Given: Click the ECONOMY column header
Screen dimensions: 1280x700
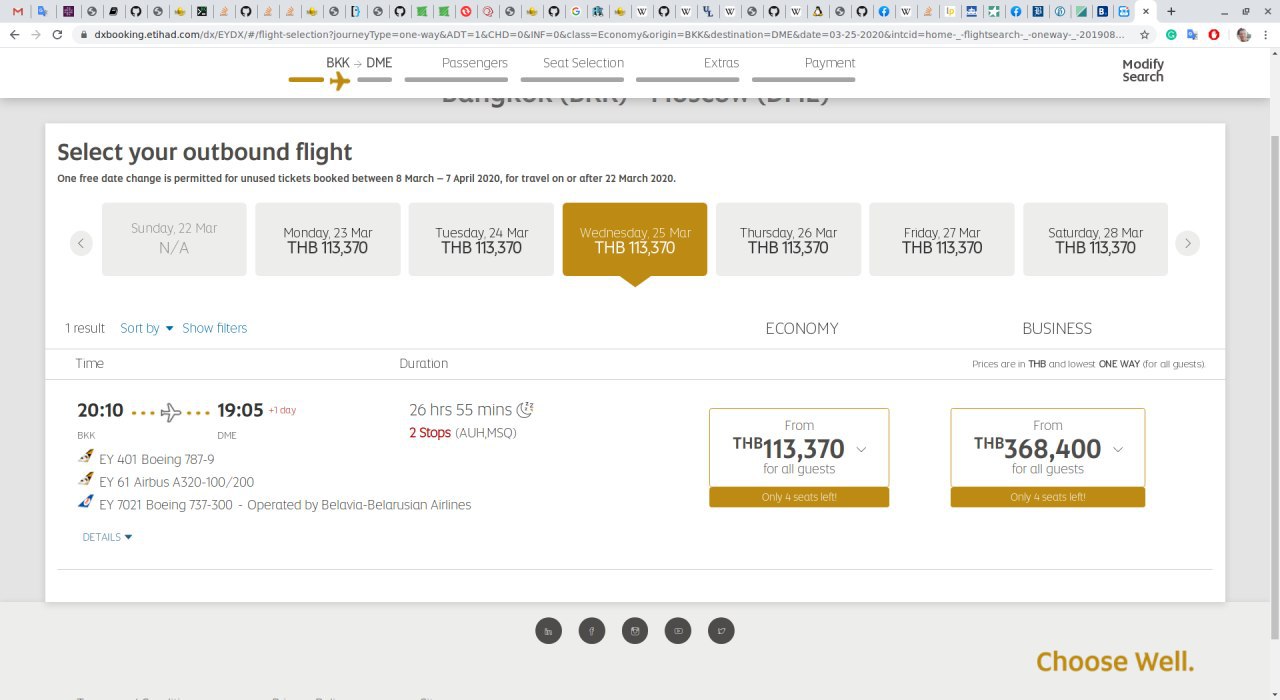Looking at the screenshot, I should coord(802,328).
